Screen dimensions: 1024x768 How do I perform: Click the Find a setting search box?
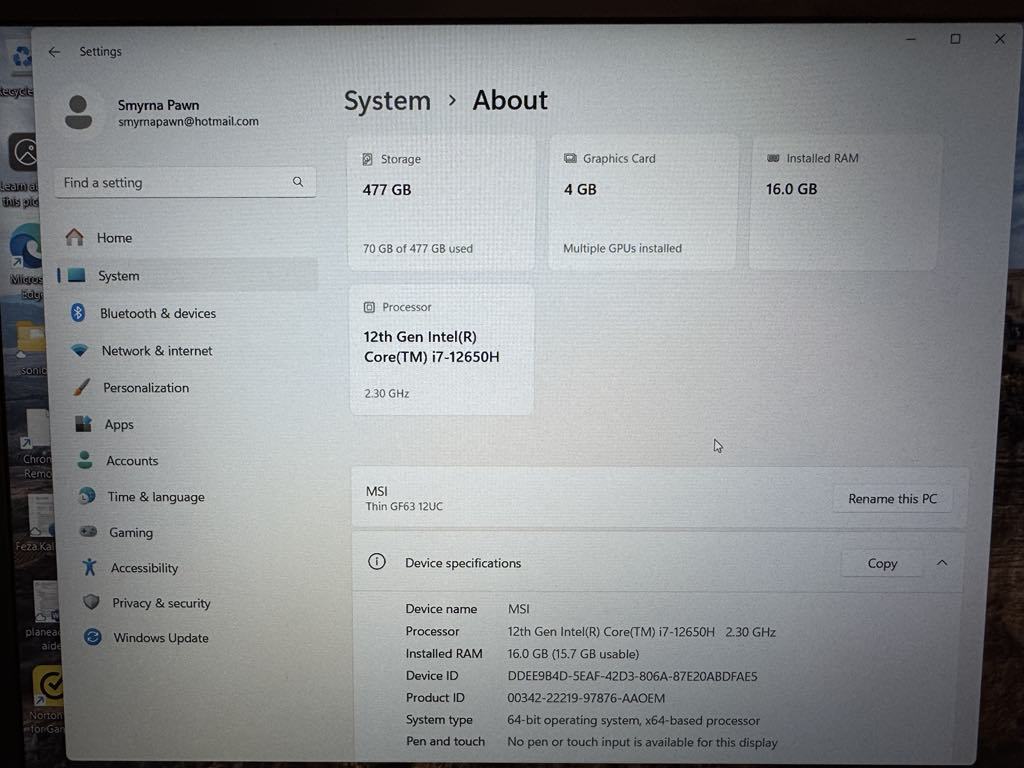(x=175, y=183)
